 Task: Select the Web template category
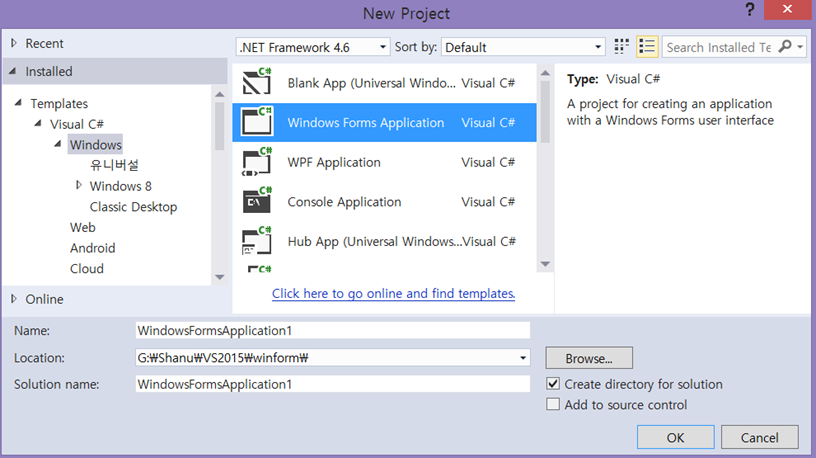click(83, 227)
